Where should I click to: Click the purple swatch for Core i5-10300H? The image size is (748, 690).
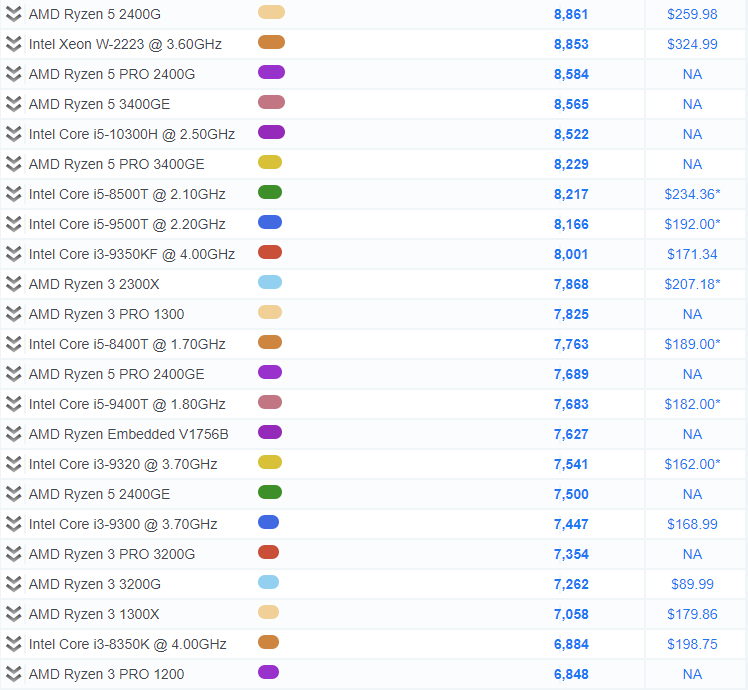coord(271,132)
